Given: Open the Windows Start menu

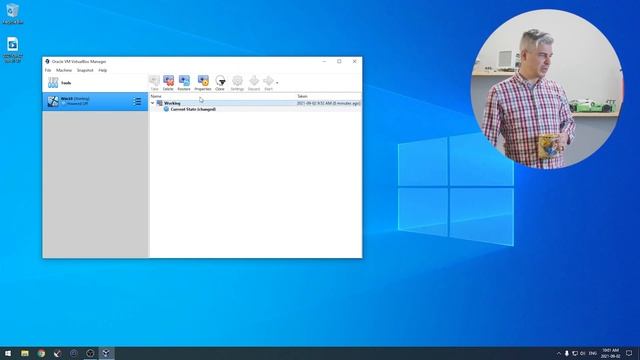Looking at the screenshot, I should click(8, 353).
